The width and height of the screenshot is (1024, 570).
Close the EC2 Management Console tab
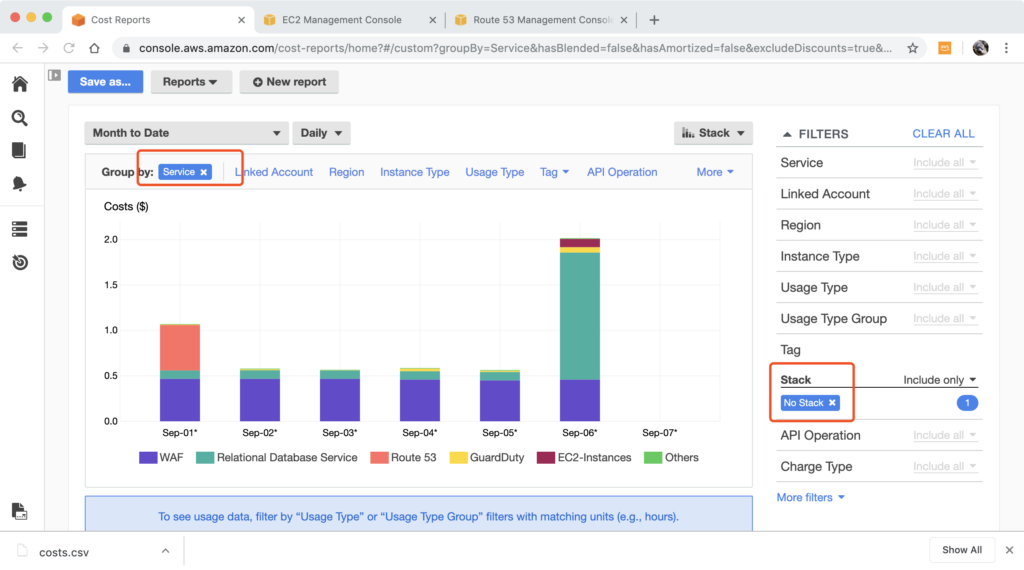tap(432, 20)
